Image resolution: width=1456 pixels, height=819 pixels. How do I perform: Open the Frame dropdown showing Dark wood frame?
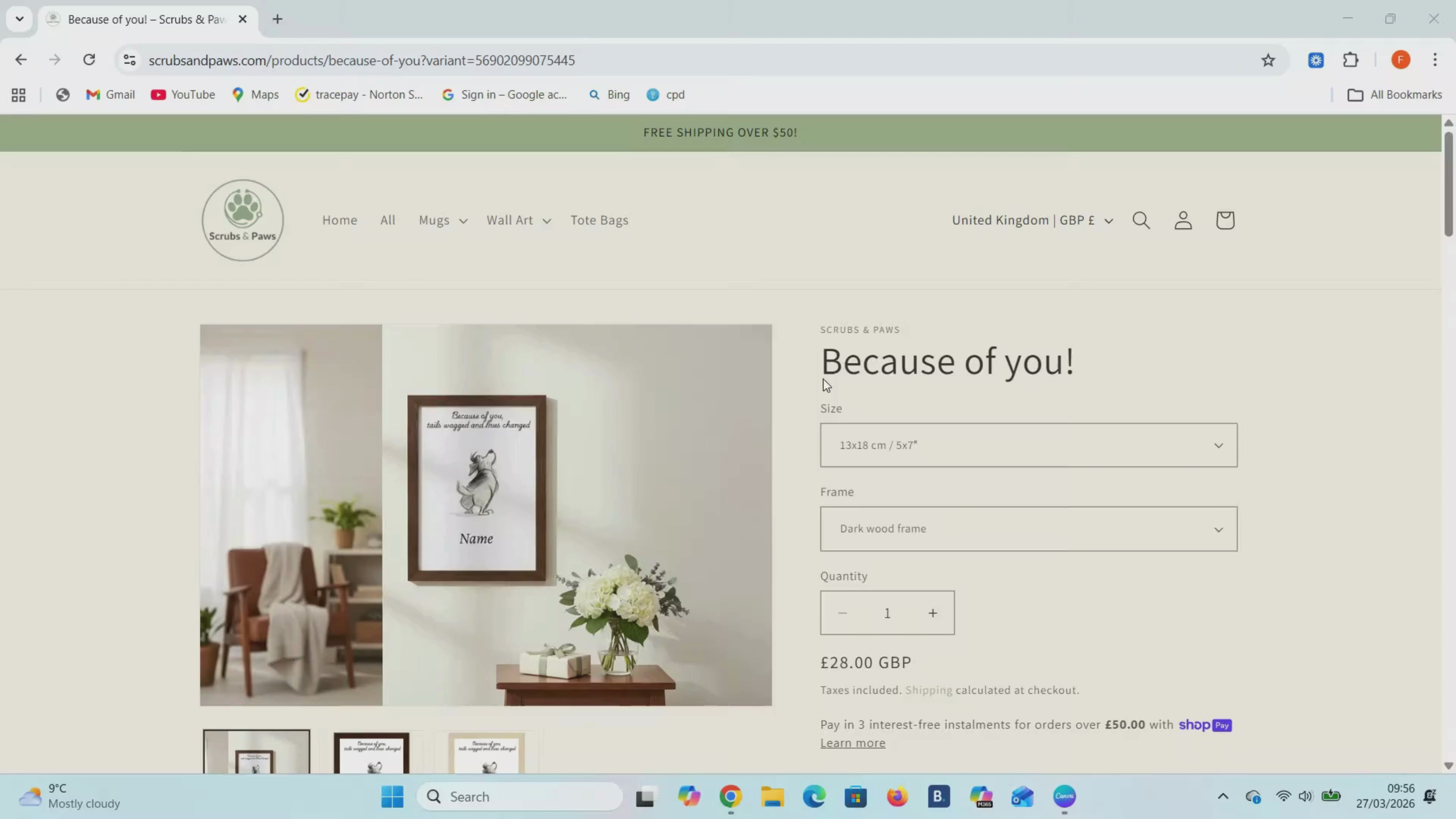coord(1029,529)
